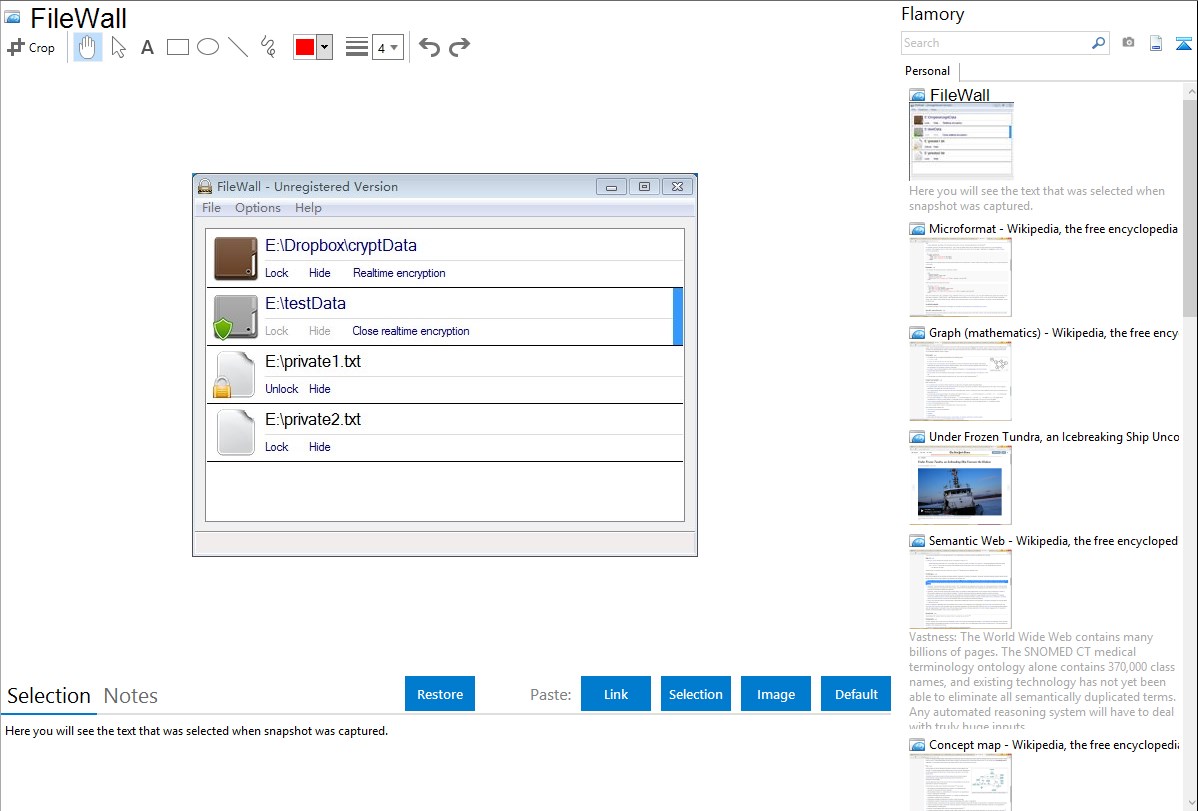The width and height of the screenshot is (1198, 811).
Task: Click the Paste Link button
Action: (616, 694)
